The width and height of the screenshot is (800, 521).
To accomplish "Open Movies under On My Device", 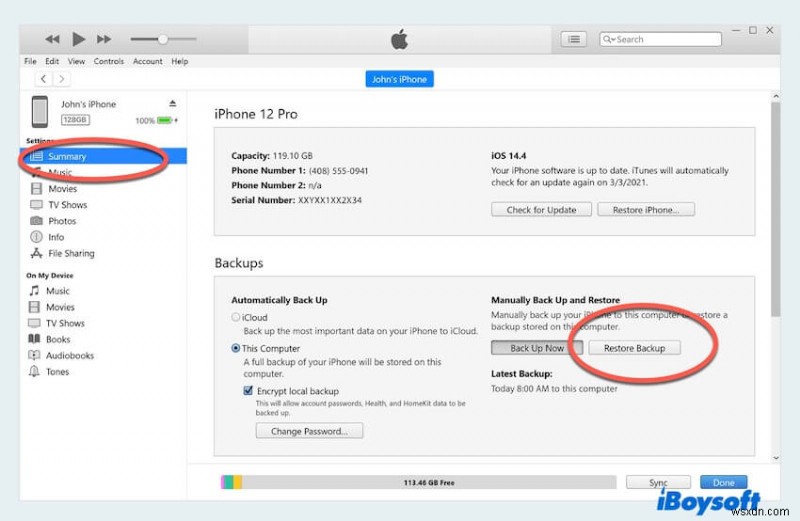I will 60,307.
